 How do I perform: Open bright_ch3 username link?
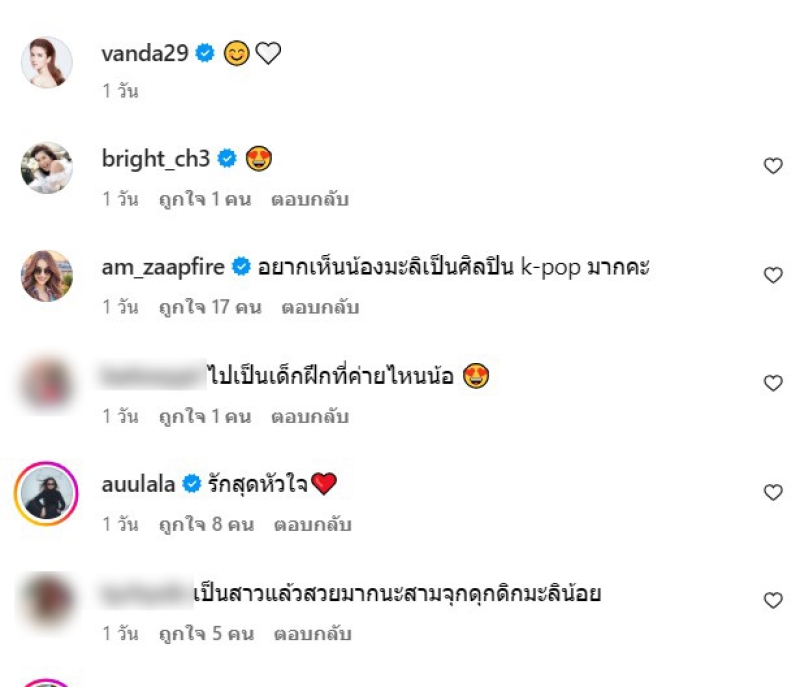156,159
